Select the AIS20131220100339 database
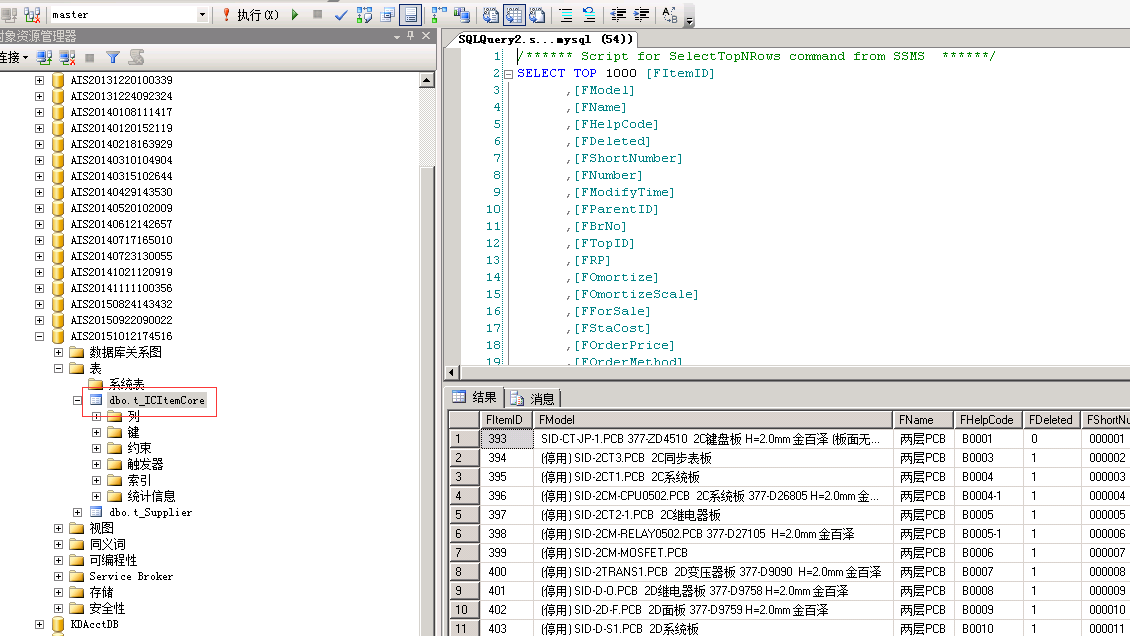This screenshot has width=1130, height=636. tap(121, 80)
